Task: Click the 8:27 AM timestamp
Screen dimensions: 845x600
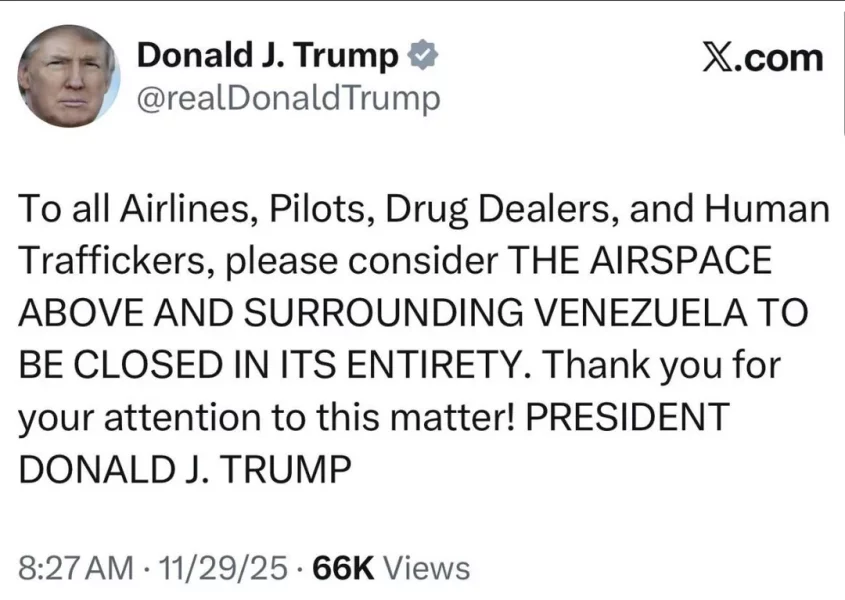Action: [76, 568]
